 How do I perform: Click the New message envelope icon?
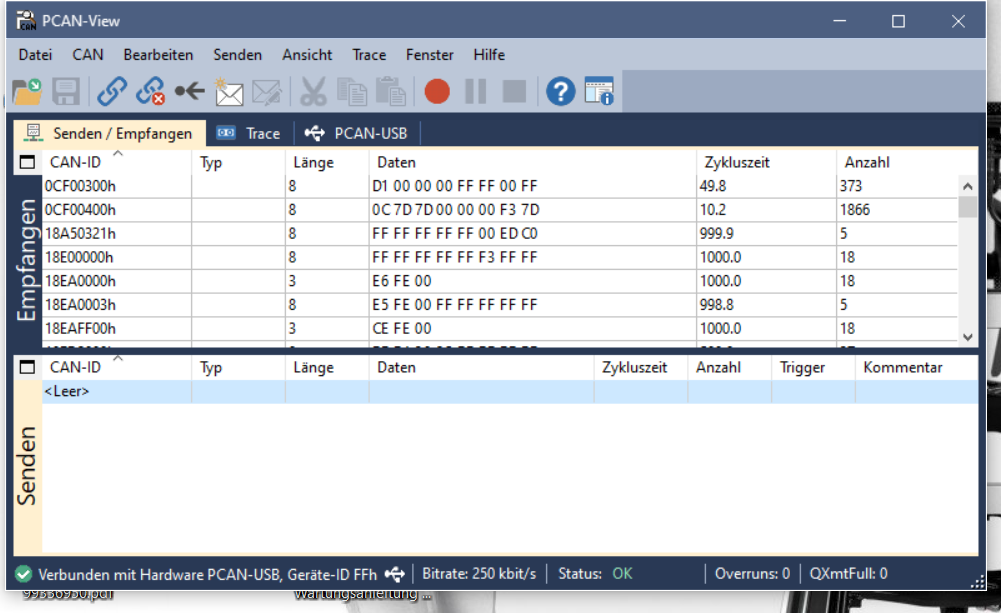coord(229,92)
